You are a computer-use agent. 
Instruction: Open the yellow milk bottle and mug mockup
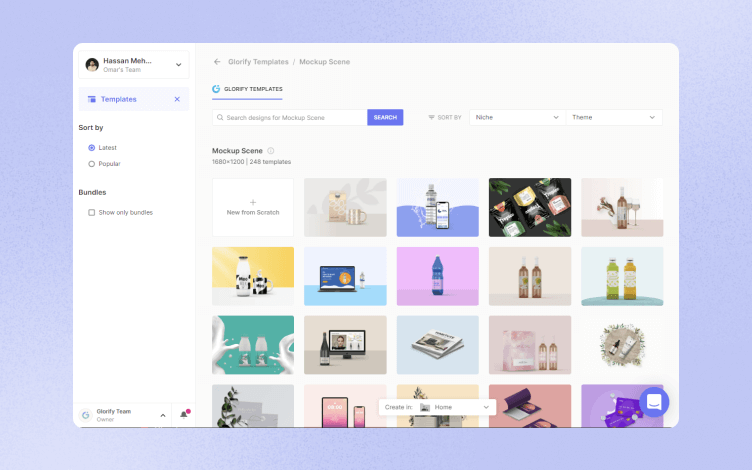coord(253,276)
